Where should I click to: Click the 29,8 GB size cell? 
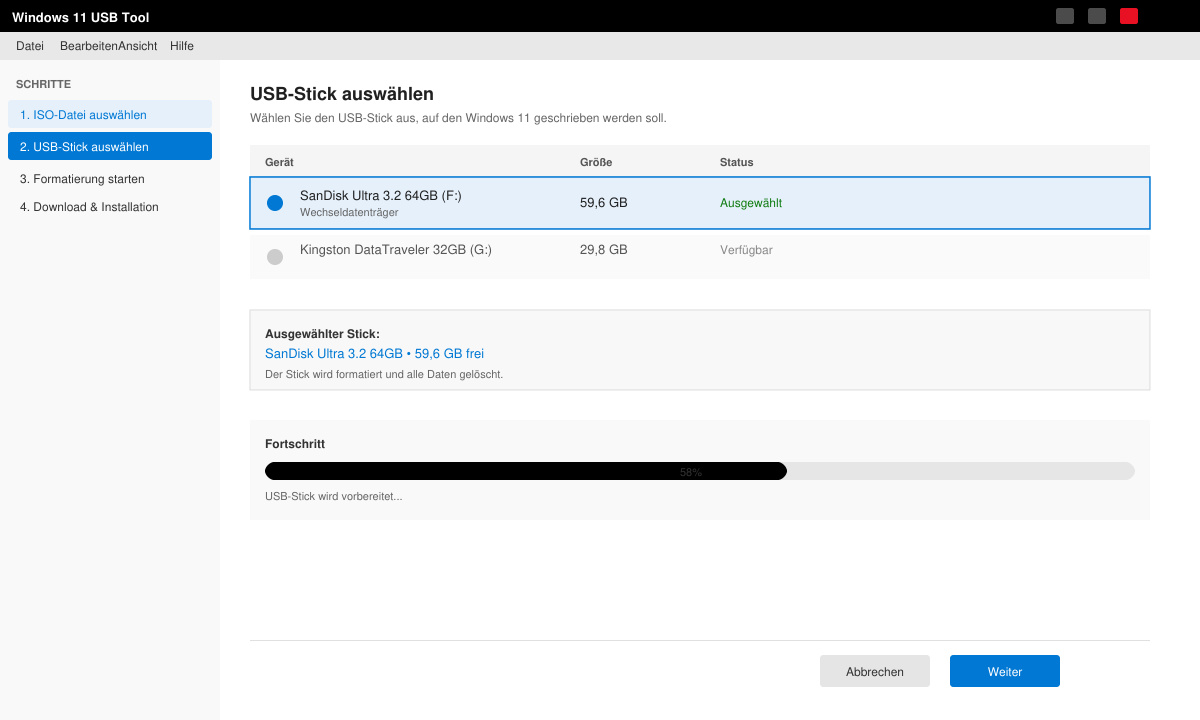click(x=604, y=250)
